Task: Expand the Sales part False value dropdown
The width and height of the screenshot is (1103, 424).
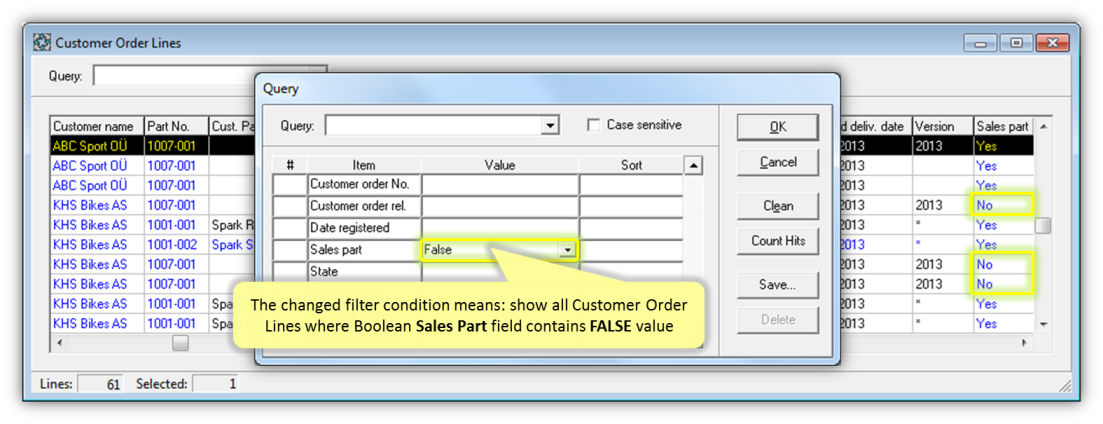Action: coord(567,250)
